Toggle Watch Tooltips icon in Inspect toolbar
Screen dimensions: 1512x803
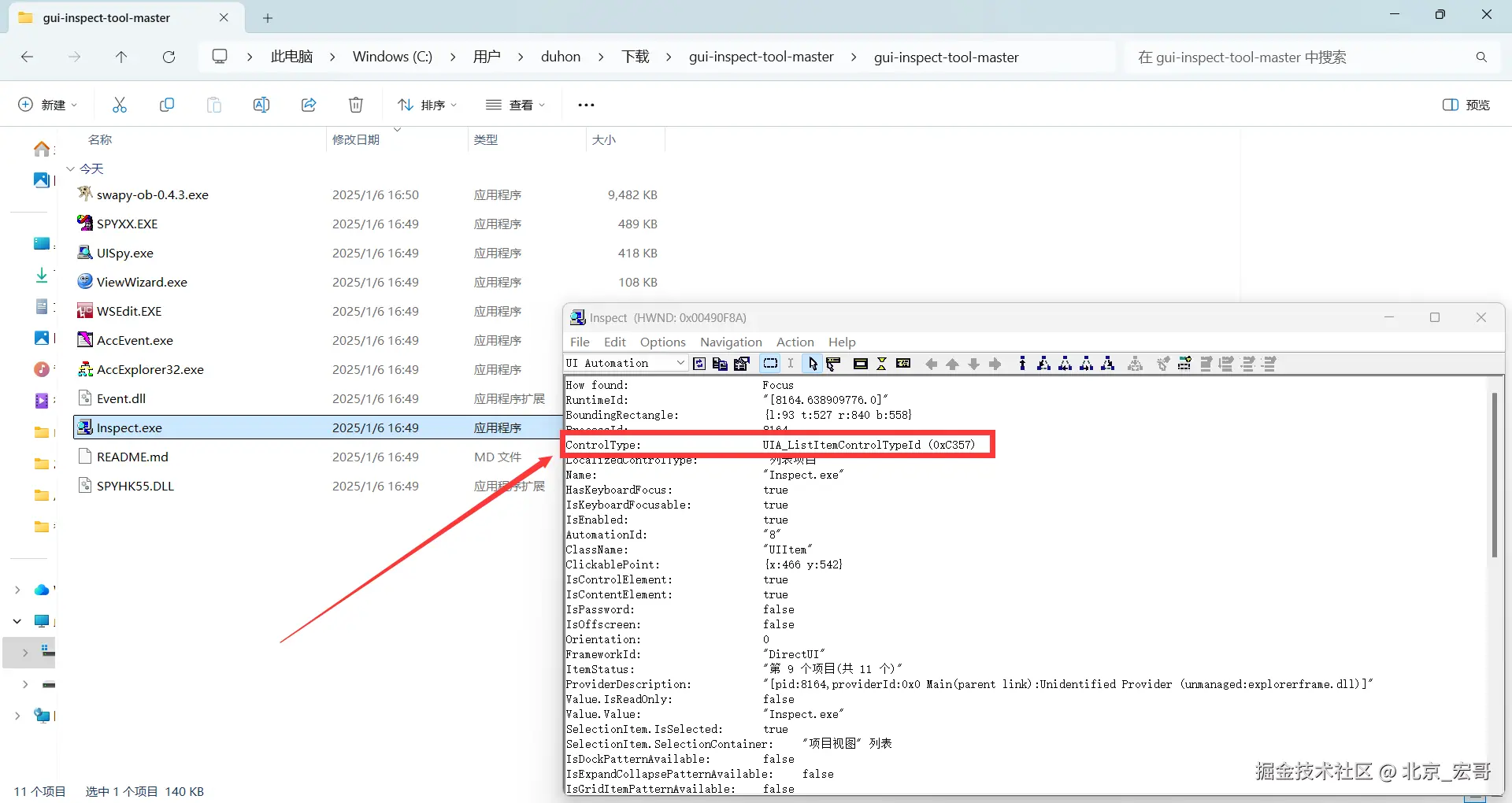(833, 364)
